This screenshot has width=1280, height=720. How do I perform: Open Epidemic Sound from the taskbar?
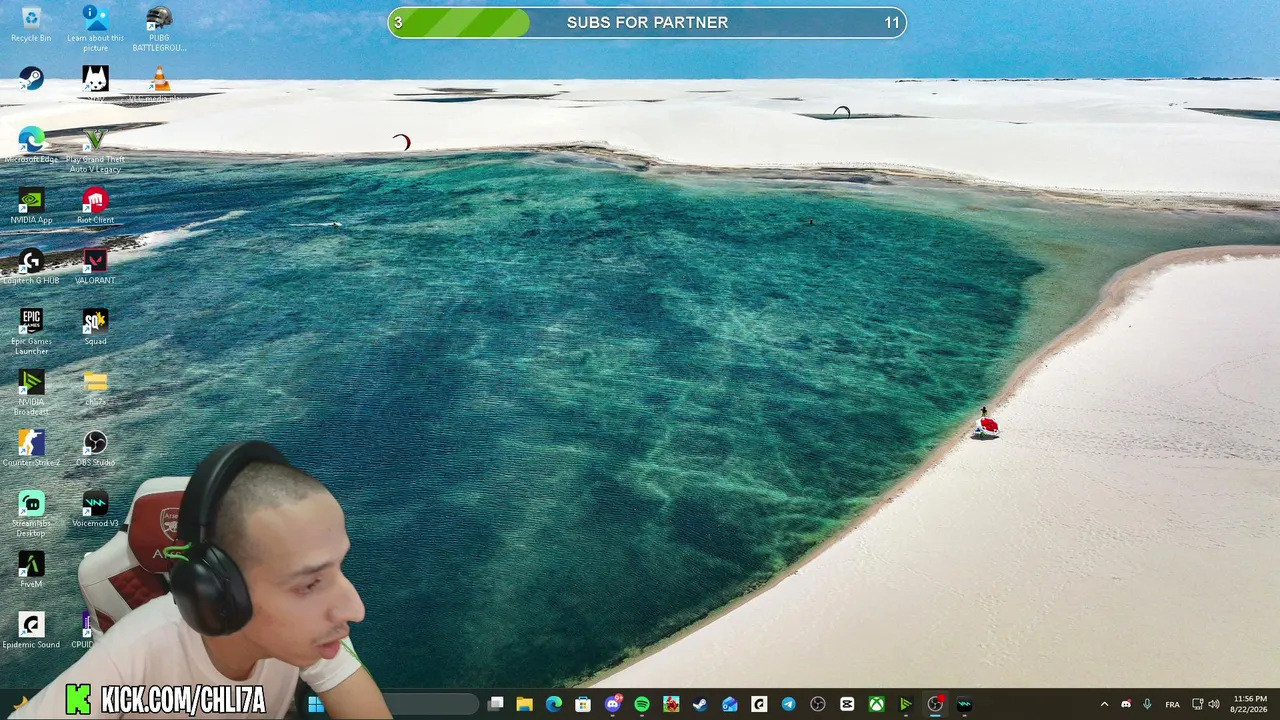759,704
